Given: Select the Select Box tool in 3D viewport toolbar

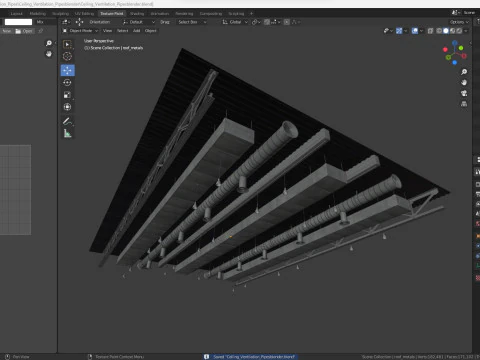Looking at the screenshot, I should 68,44.
